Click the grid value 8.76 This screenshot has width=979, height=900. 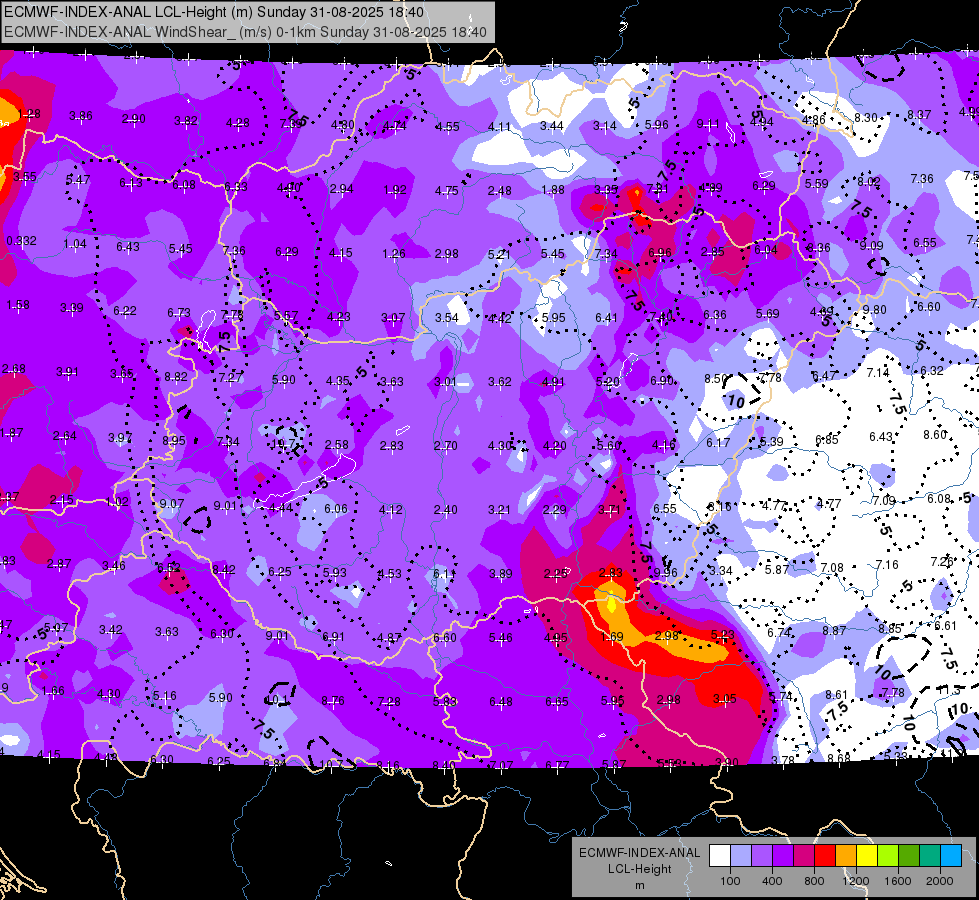(333, 701)
